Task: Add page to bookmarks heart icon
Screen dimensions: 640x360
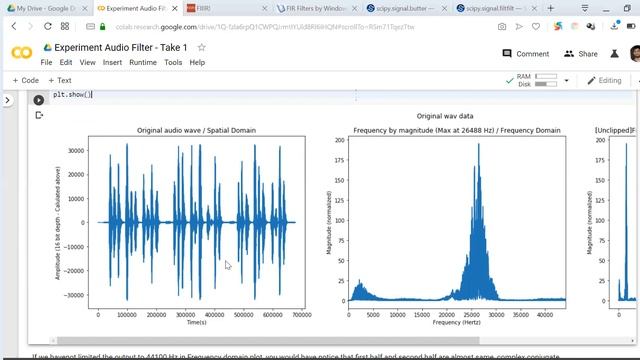Action: [x=536, y=27]
